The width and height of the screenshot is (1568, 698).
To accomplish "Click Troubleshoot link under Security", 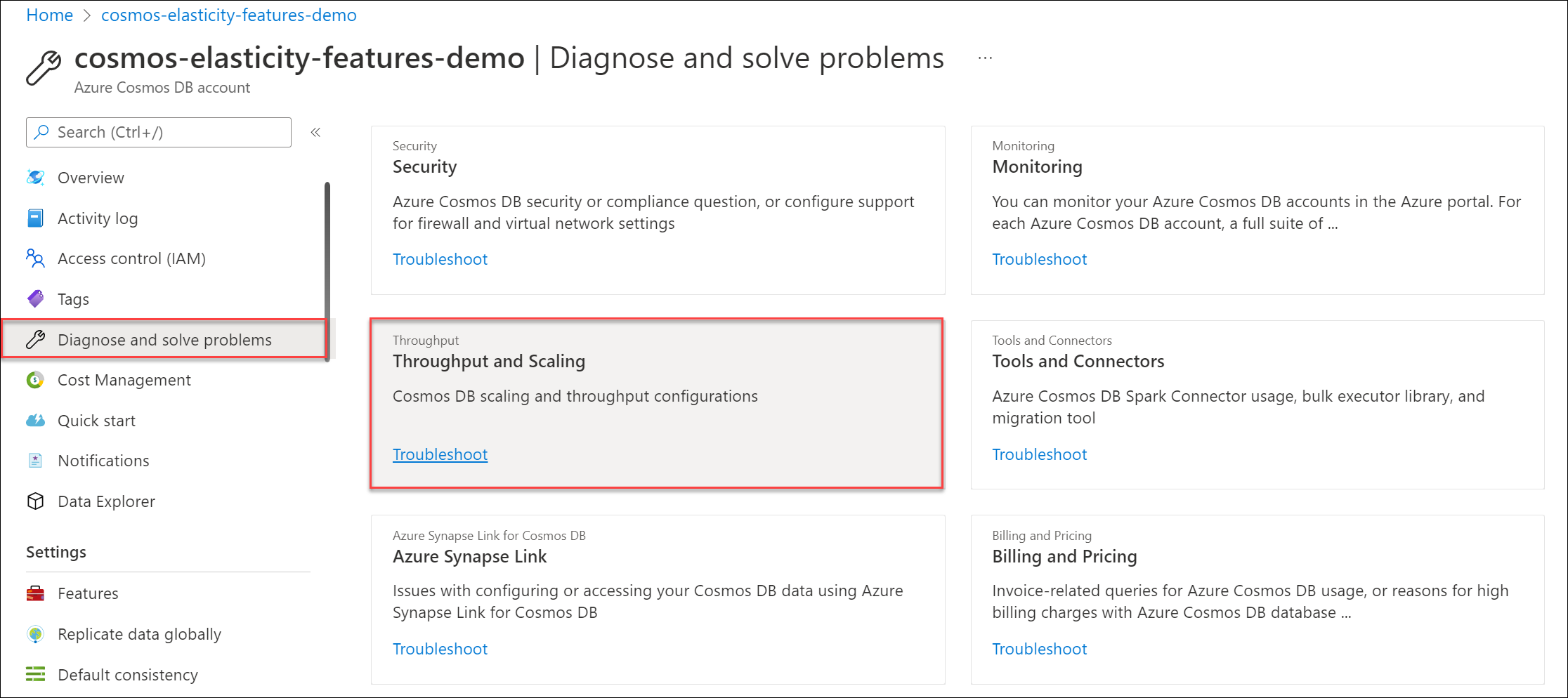I will pos(440,259).
